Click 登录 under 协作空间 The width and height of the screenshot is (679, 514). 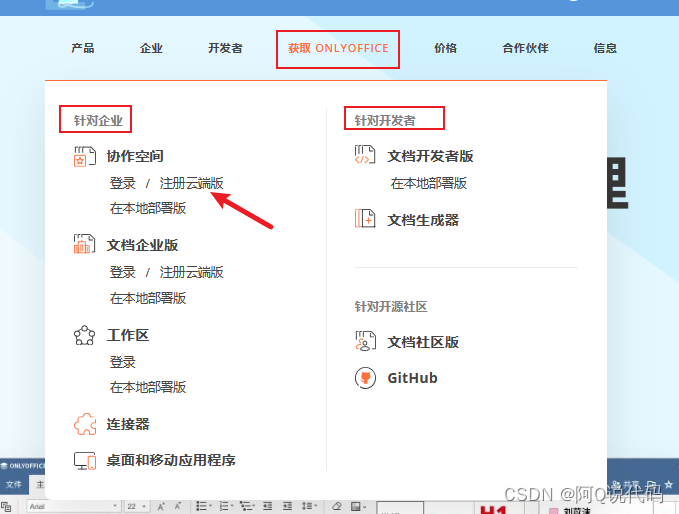click(x=123, y=183)
